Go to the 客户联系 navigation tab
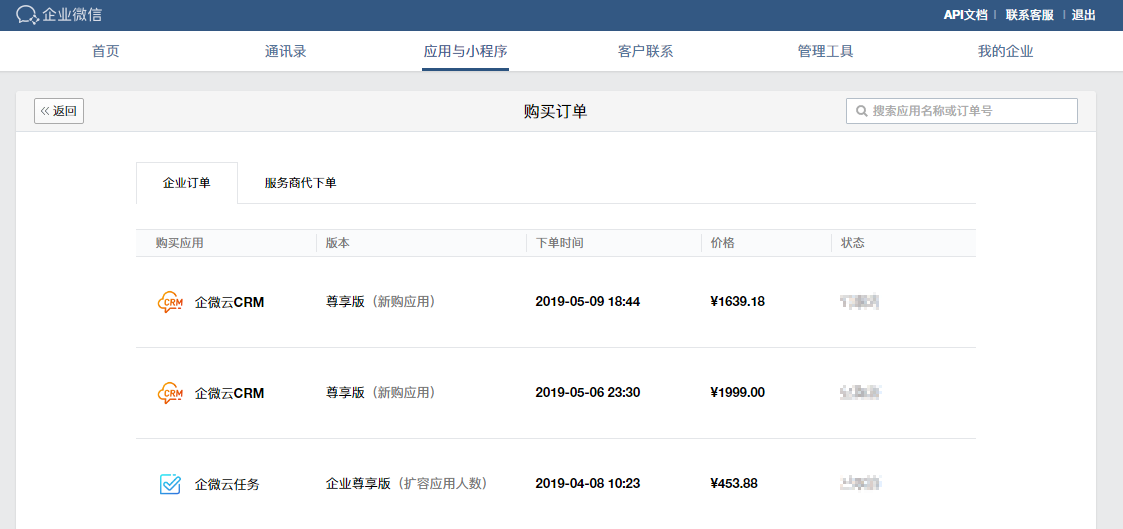This screenshot has height=529, width=1123. click(645, 52)
